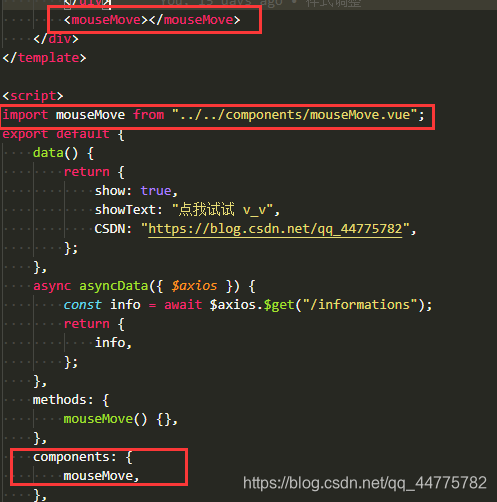The image size is (497, 502).
Task: Click the 'mouseMove() {}' method line
Action: [121, 419]
